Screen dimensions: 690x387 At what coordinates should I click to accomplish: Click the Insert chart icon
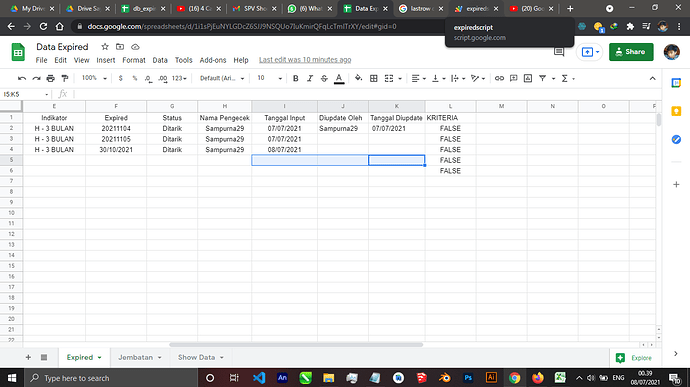point(528,78)
